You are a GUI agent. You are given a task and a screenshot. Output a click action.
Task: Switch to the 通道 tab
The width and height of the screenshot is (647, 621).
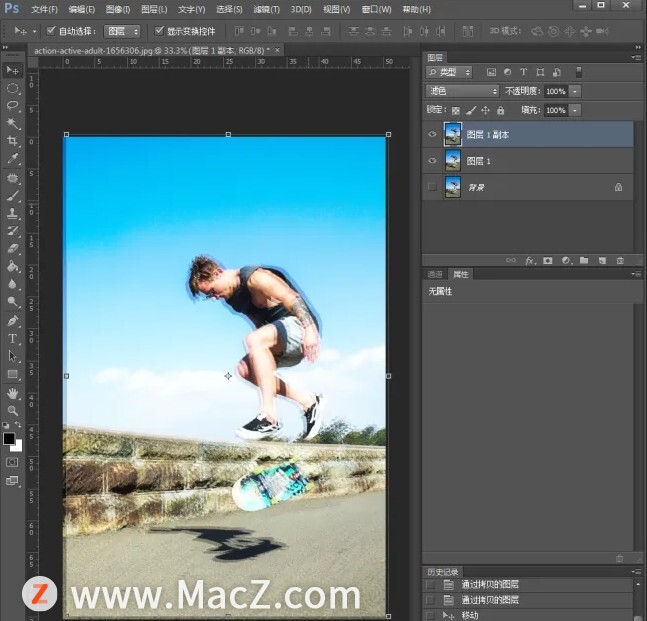(435, 274)
